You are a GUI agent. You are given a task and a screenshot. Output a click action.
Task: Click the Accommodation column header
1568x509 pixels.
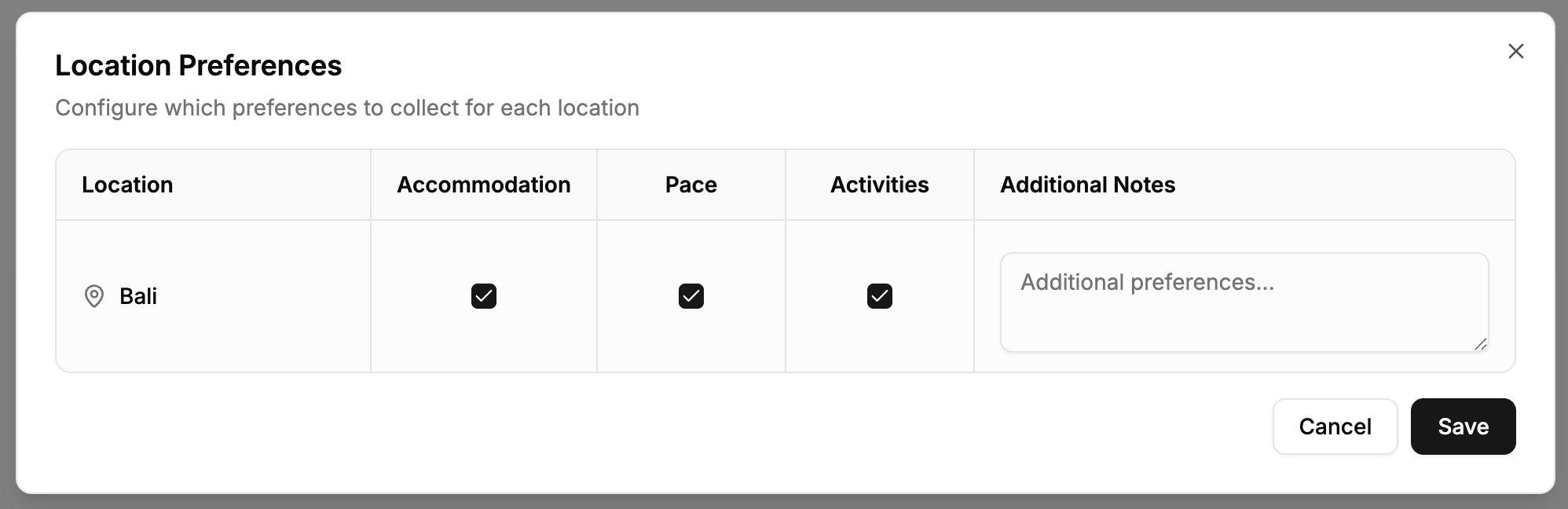[x=484, y=185]
